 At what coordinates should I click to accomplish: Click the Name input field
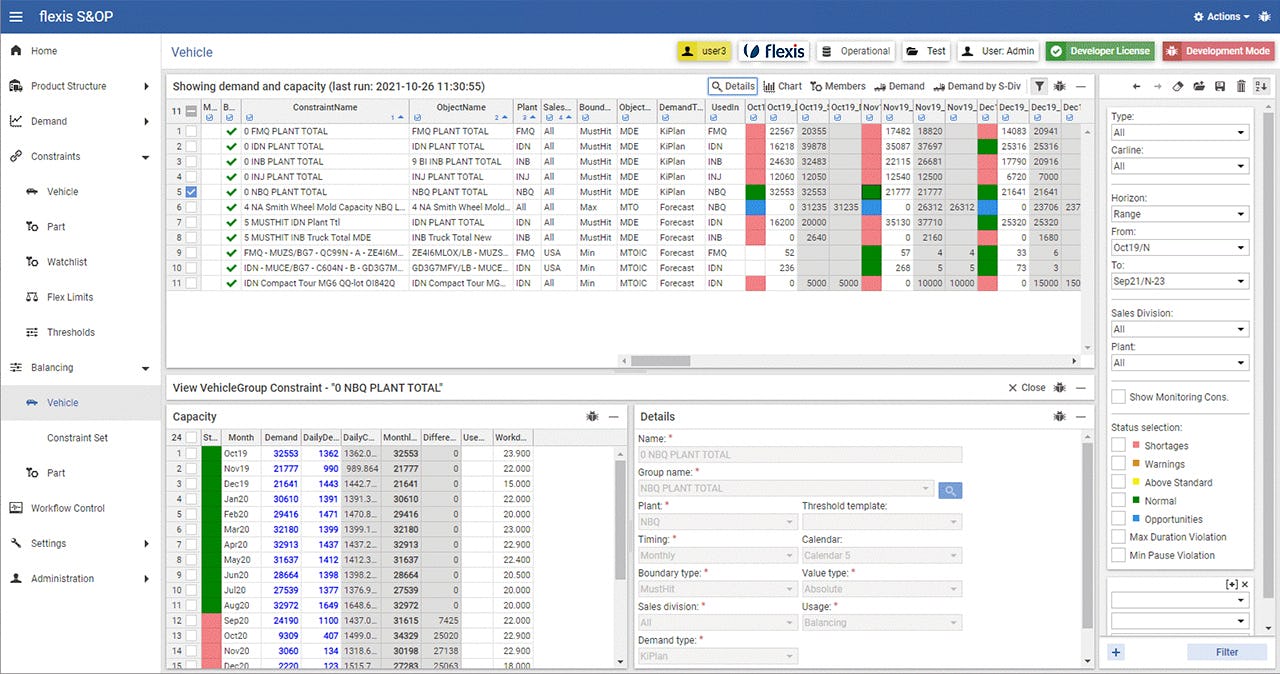click(x=800, y=455)
